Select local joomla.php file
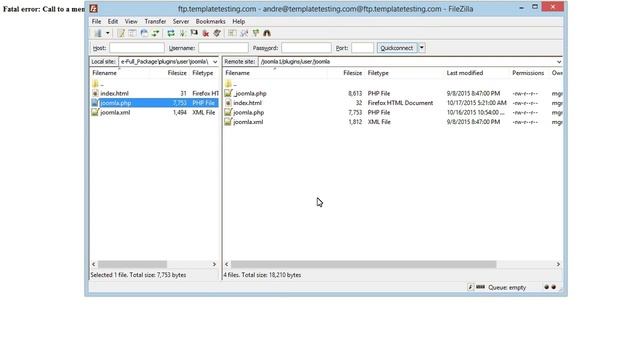The width and height of the screenshot is (640, 360). point(155,103)
